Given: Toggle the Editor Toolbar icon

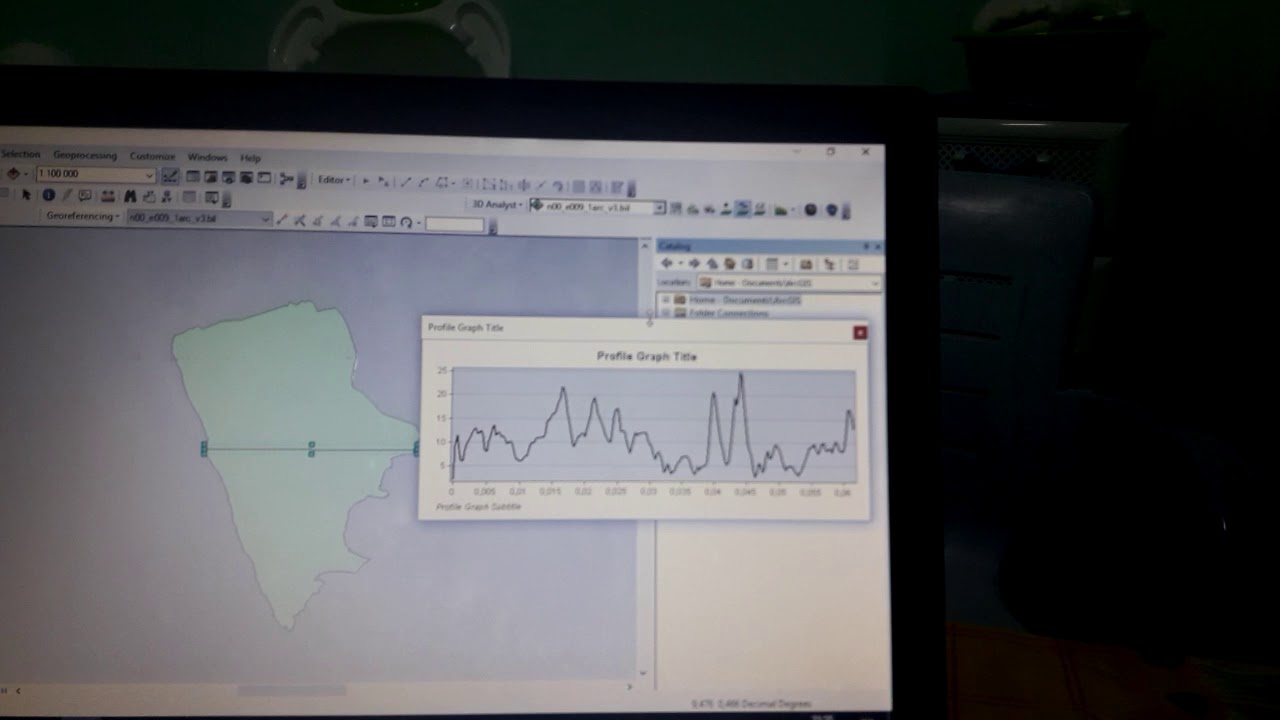Looking at the screenshot, I should point(171,177).
